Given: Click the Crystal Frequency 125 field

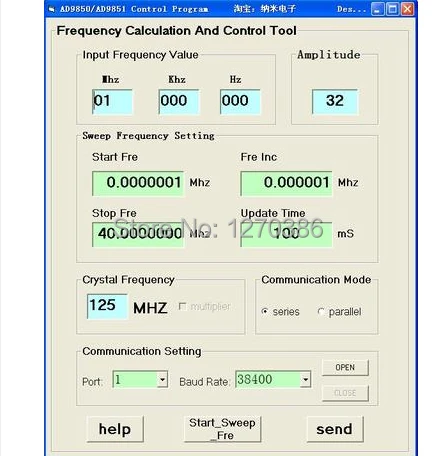Looking at the screenshot, I should click(107, 306).
